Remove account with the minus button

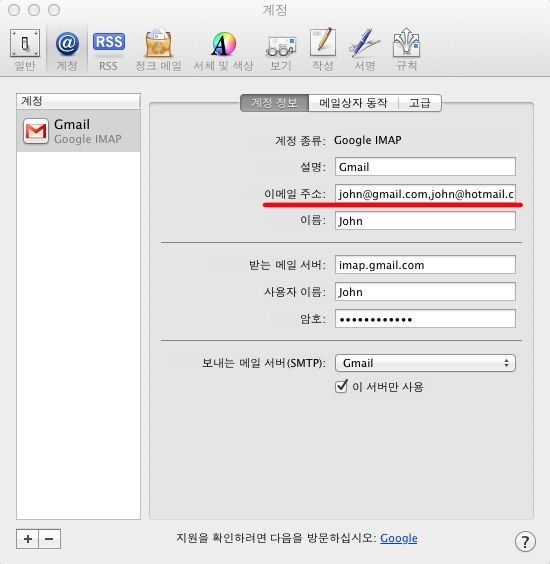49,539
